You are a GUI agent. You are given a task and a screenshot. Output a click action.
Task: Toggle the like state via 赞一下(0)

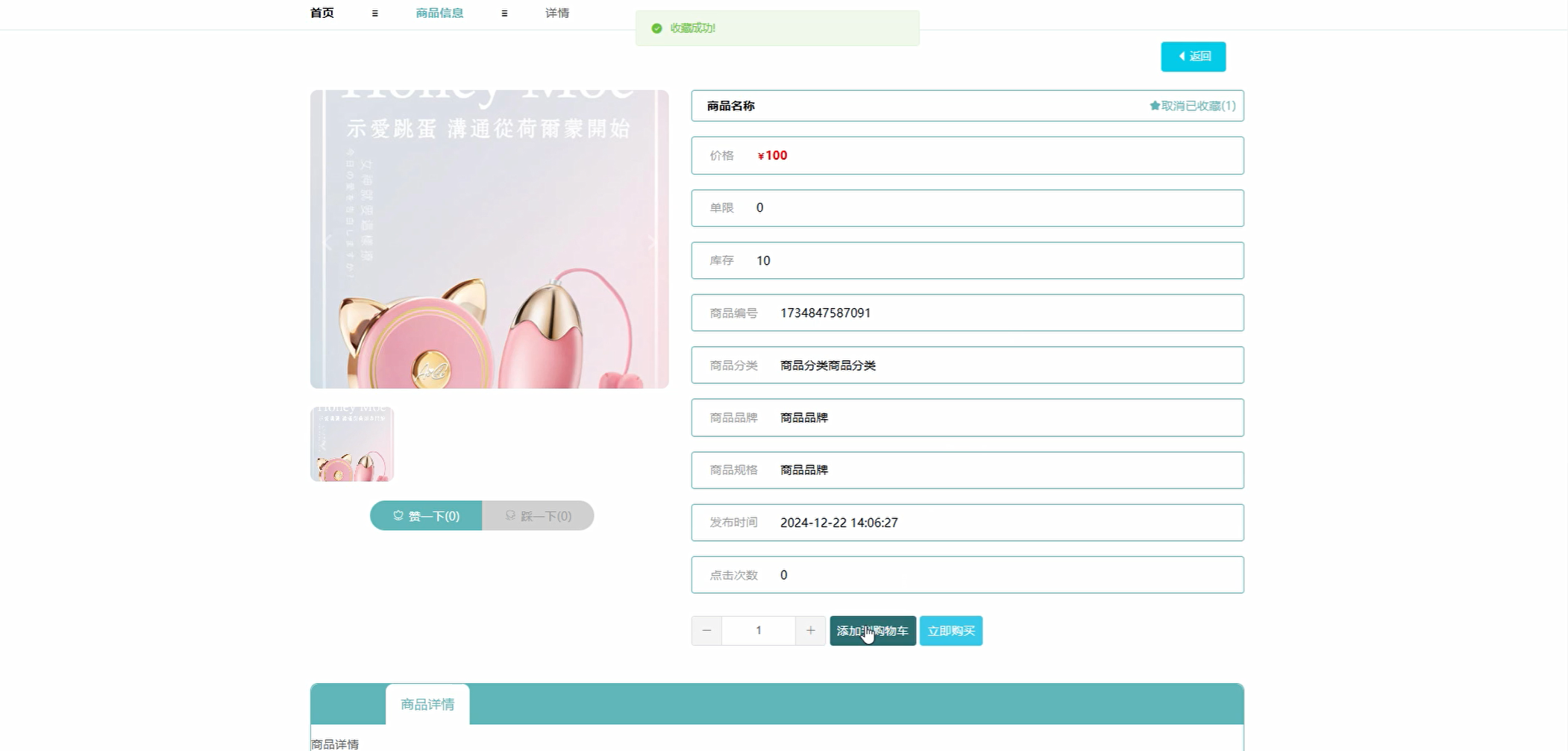click(425, 515)
